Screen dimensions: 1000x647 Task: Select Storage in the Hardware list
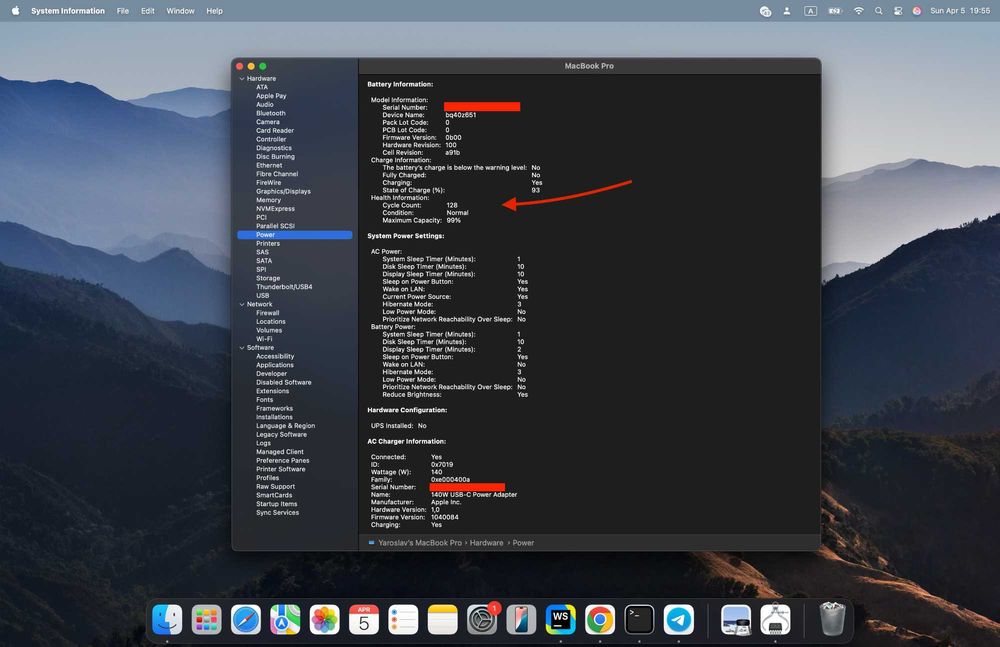268,278
